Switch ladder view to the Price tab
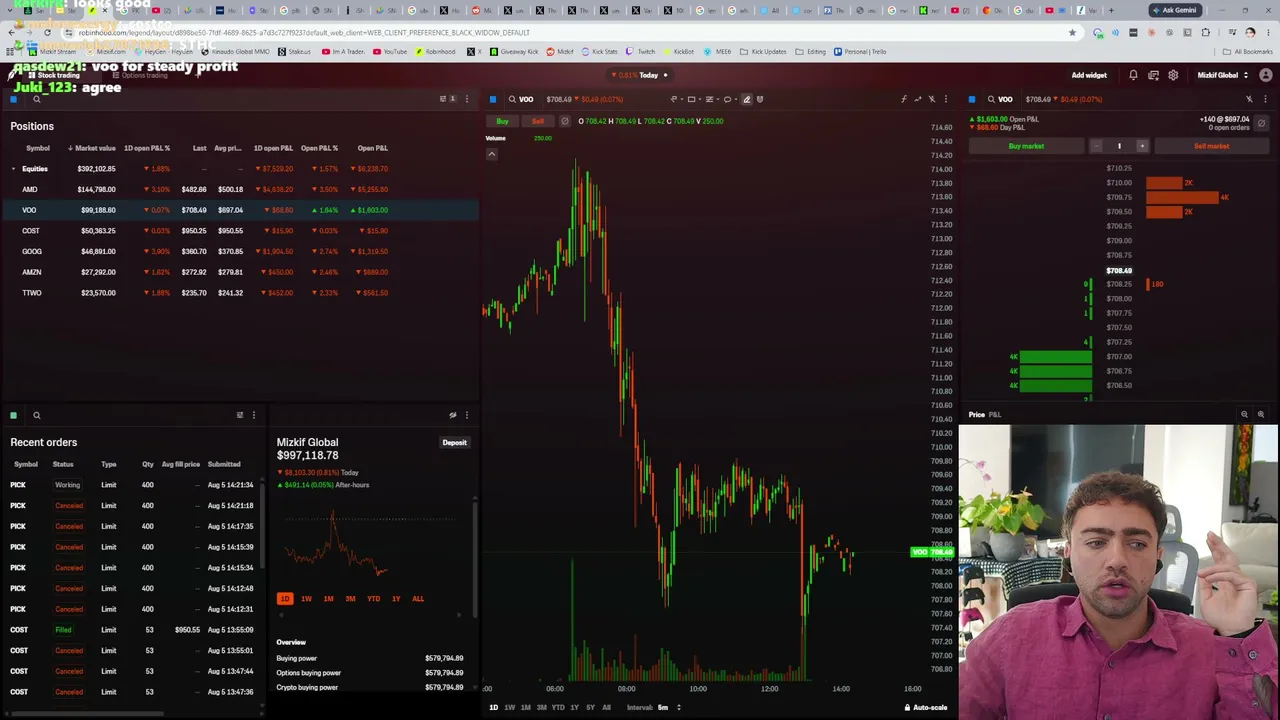The height and width of the screenshot is (720, 1280). pos(976,414)
